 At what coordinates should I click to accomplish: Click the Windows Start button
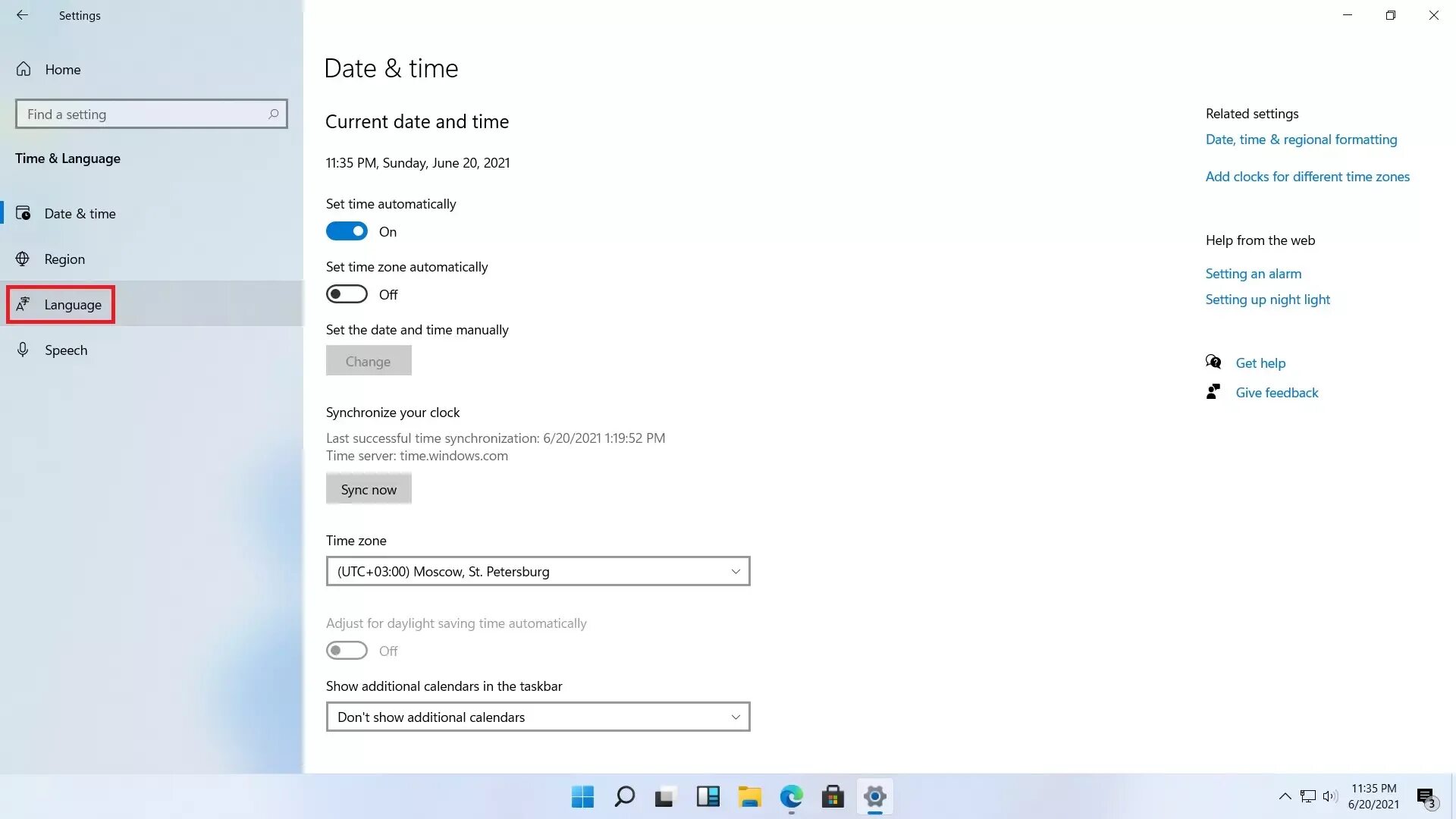click(x=582, y=797)
